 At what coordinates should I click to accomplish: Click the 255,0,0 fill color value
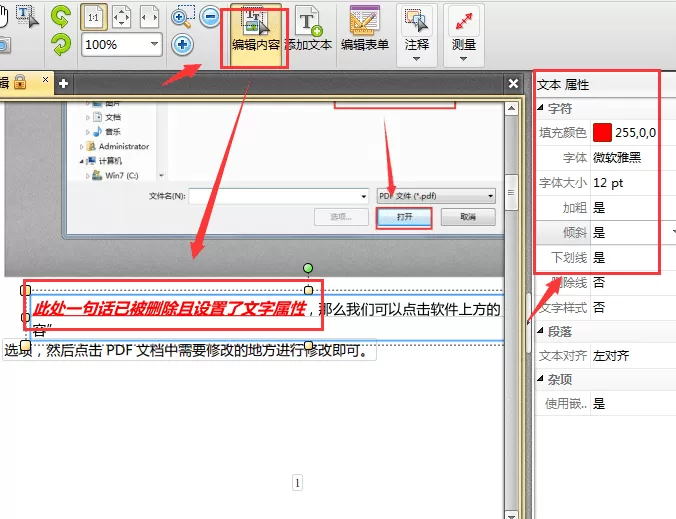(x=635, y=133)
